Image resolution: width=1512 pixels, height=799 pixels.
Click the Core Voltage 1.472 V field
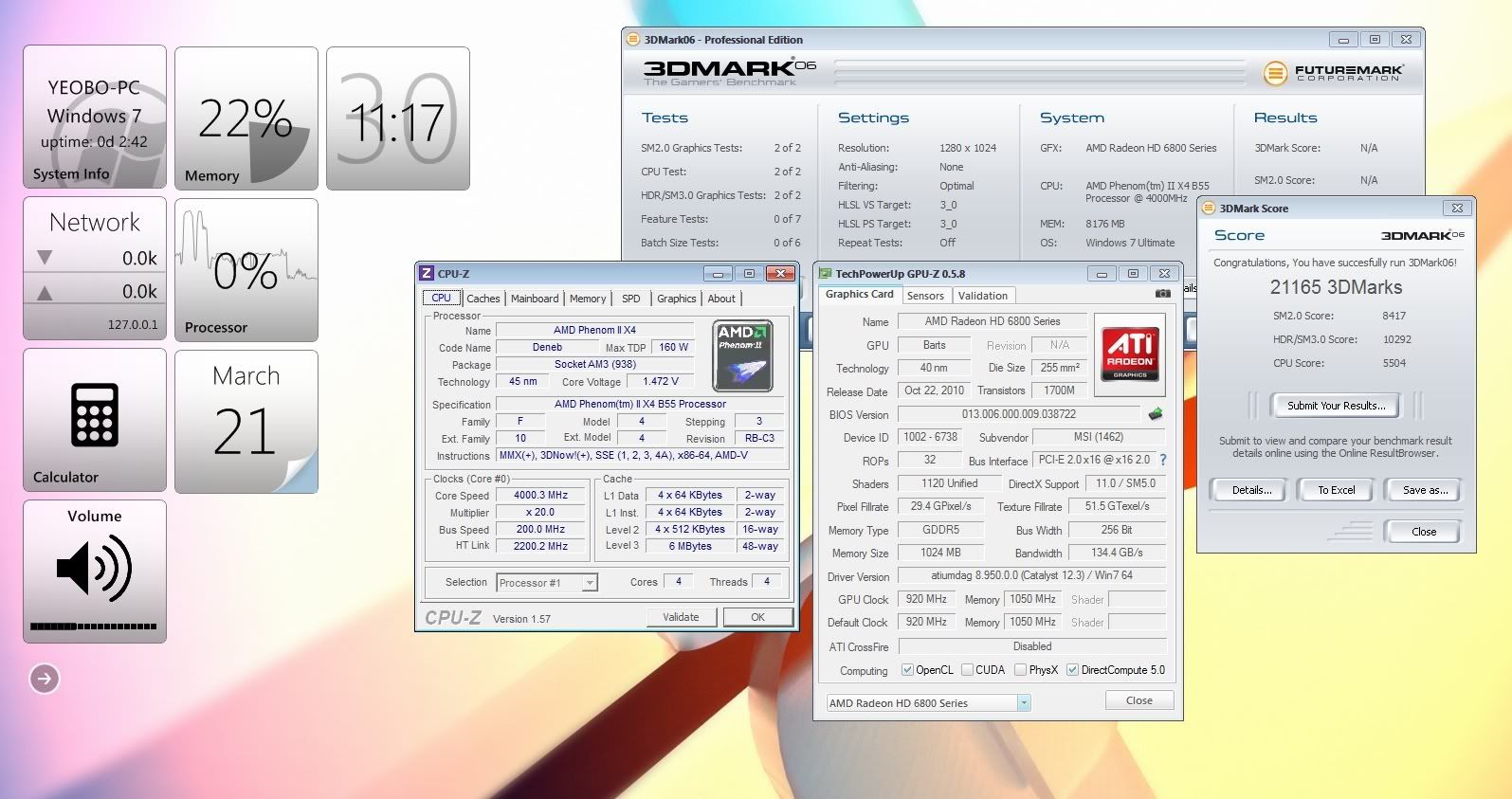[x=661, y=381]
